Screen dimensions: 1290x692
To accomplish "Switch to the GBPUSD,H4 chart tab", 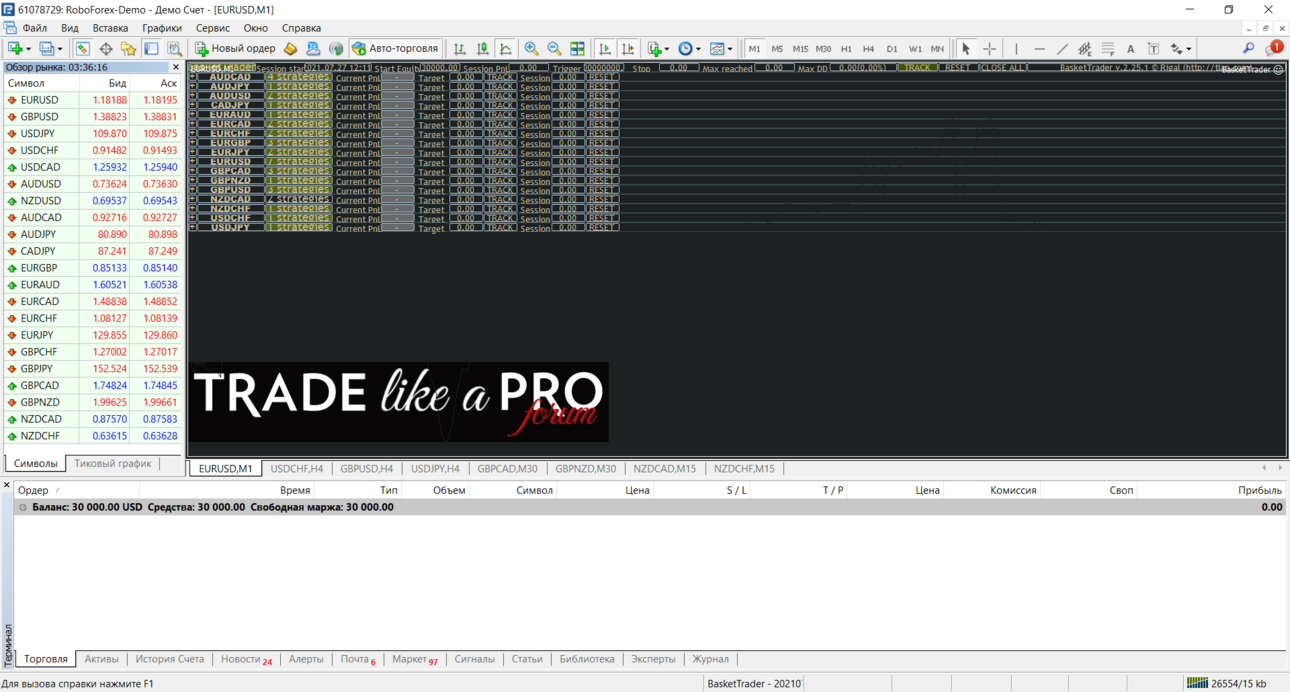I will 366,468.
